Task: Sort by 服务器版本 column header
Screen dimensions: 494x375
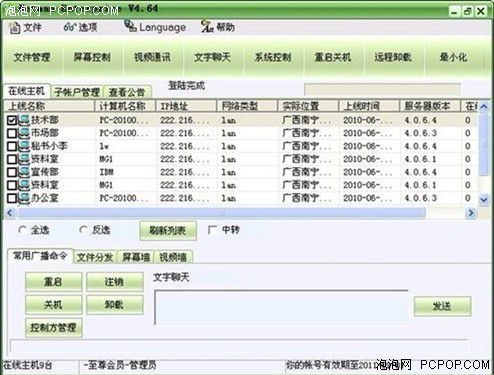Action: tap(430, 106)
